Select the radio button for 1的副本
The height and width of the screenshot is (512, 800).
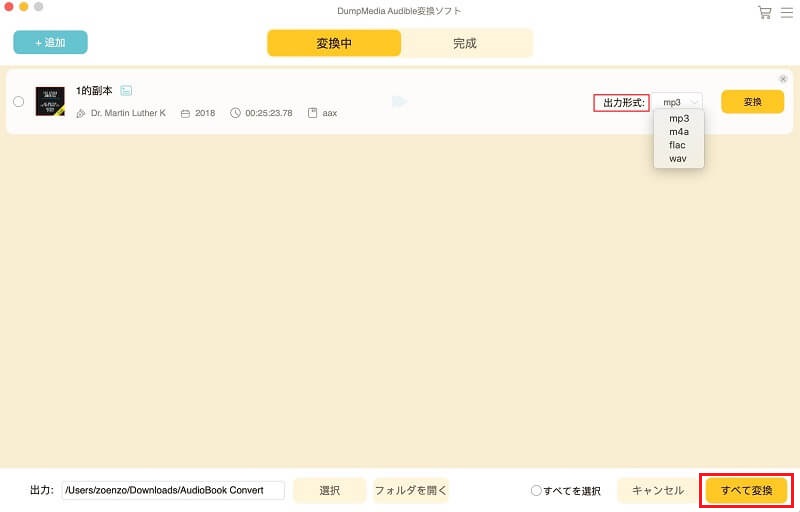click(18, 101)
